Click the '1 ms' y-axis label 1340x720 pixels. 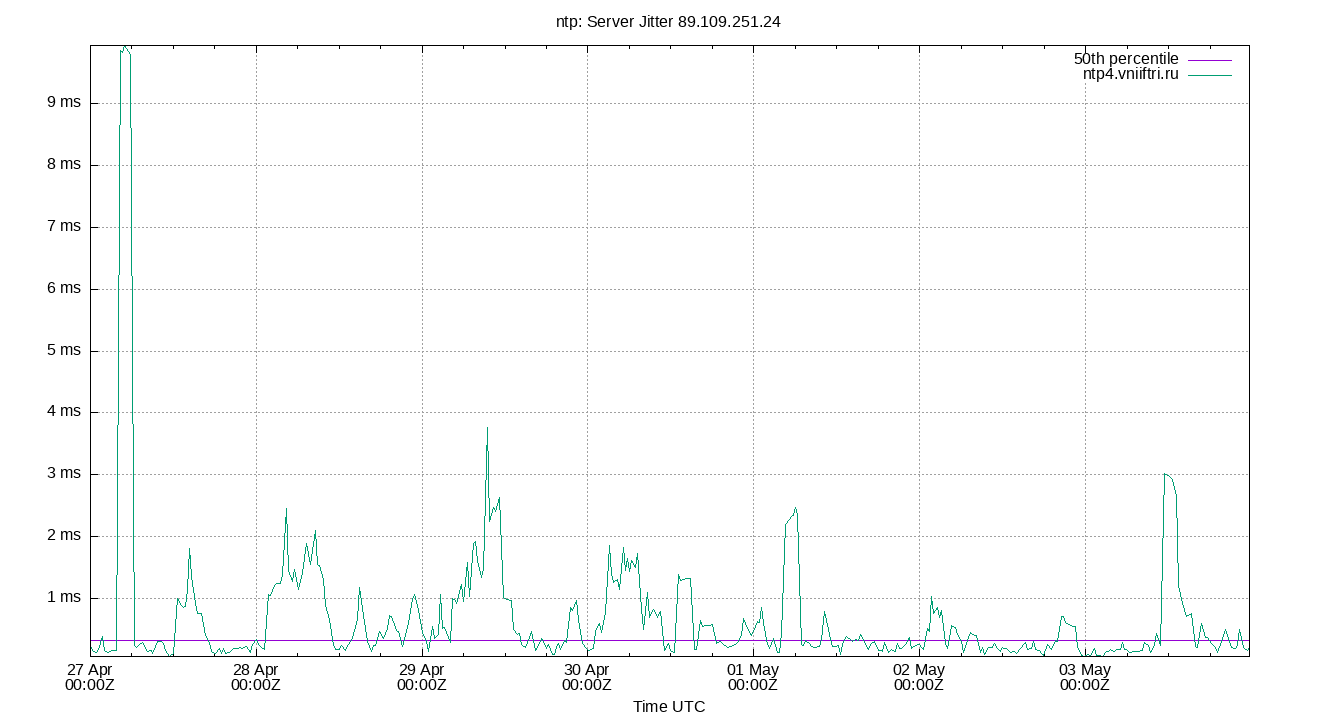click(x=64, y=598)
